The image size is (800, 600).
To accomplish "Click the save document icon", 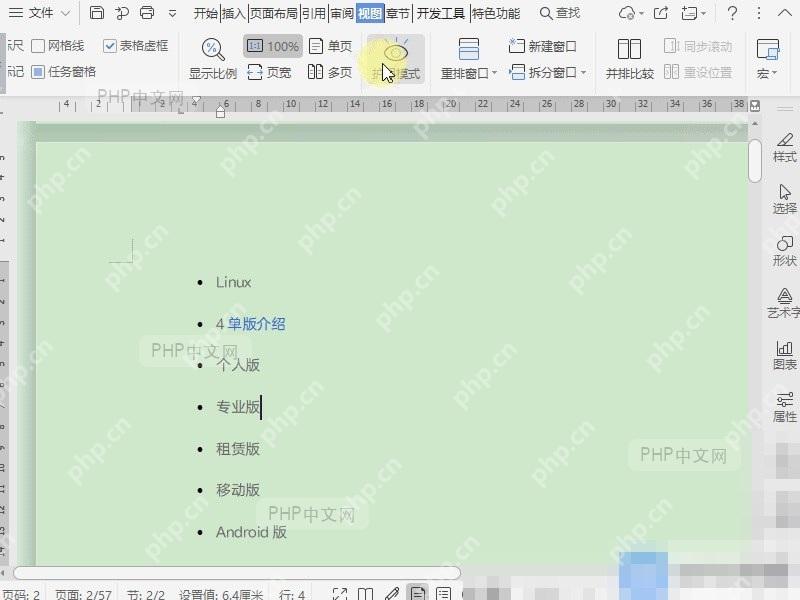I will coord(96,13).
